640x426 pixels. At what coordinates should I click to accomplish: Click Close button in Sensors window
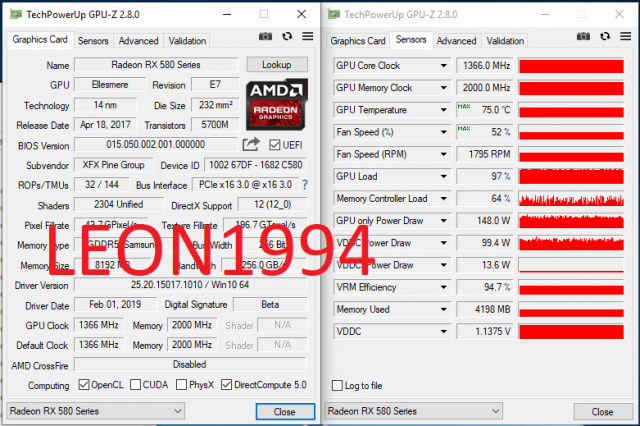603,412
